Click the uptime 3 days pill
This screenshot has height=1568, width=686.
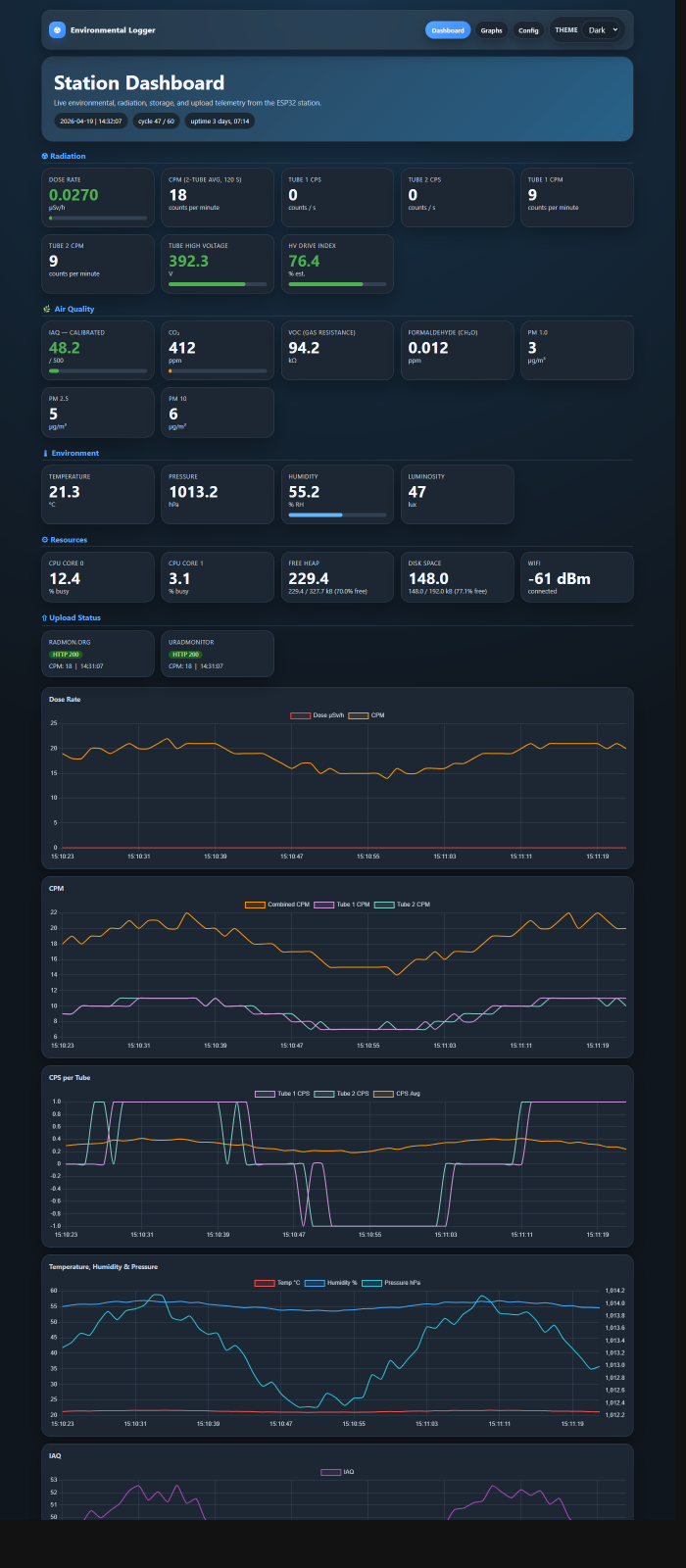220,122
